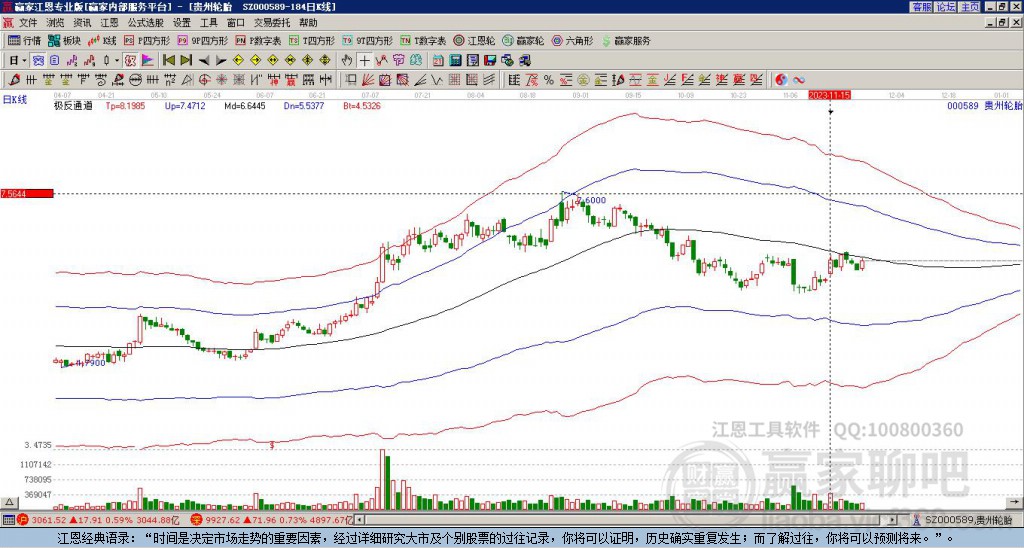Click the 日K线 label

click(x=14, y=99)
